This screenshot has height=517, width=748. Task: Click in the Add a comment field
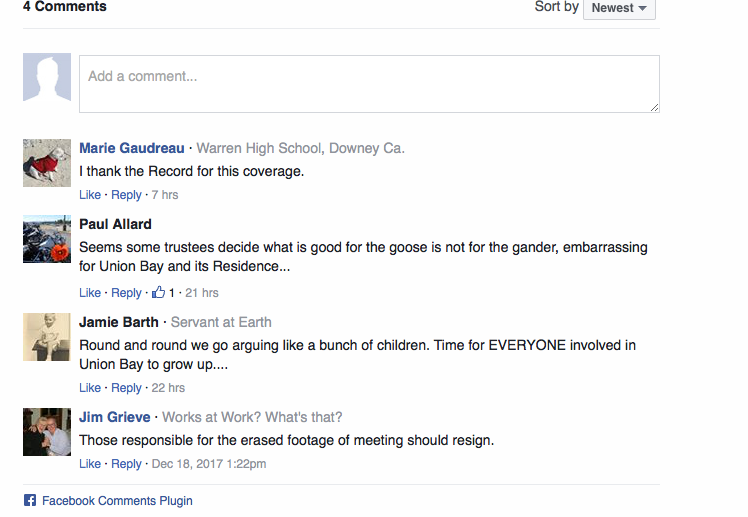point(369,83)
